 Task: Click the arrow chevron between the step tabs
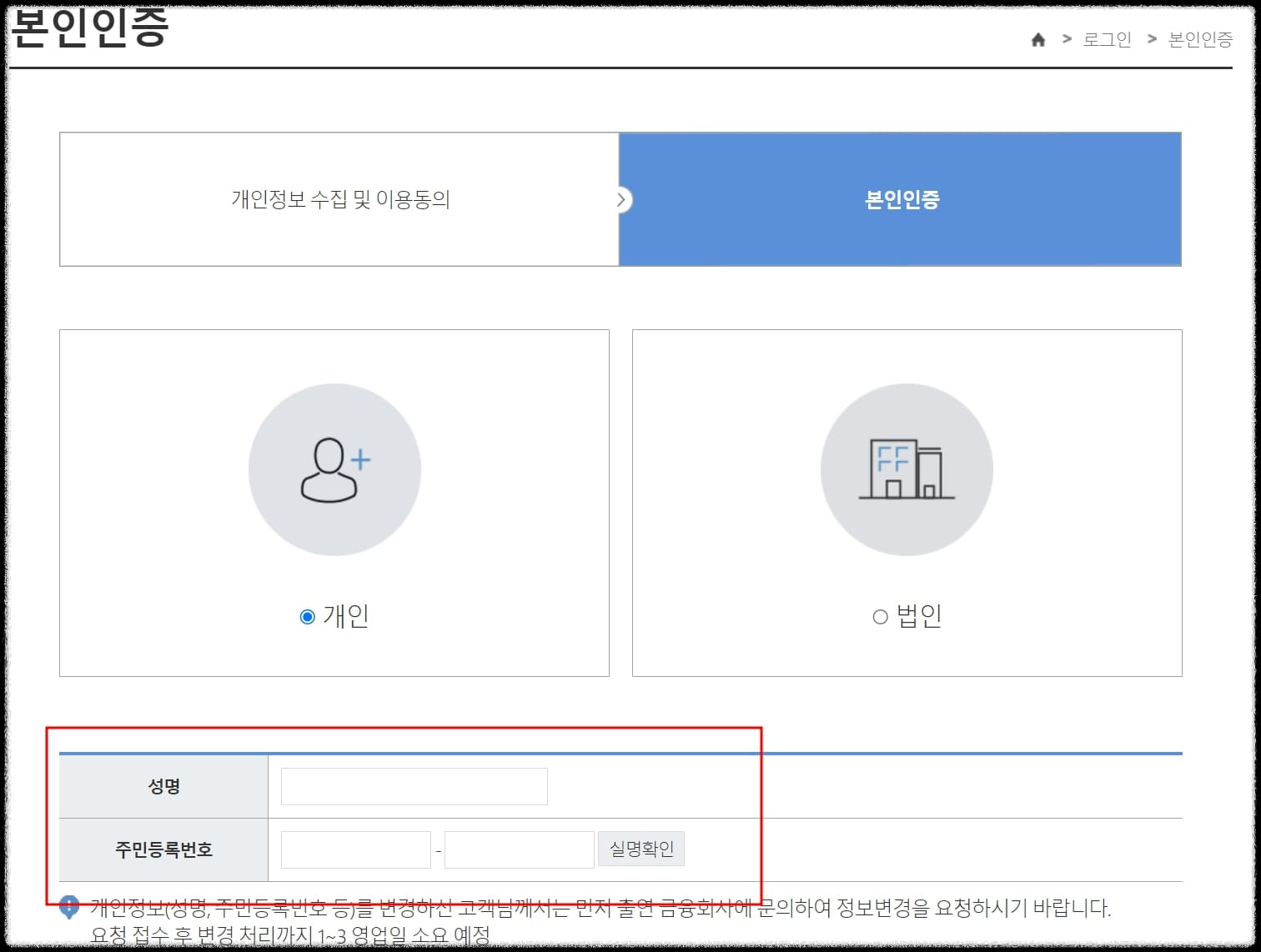point(621,200)
